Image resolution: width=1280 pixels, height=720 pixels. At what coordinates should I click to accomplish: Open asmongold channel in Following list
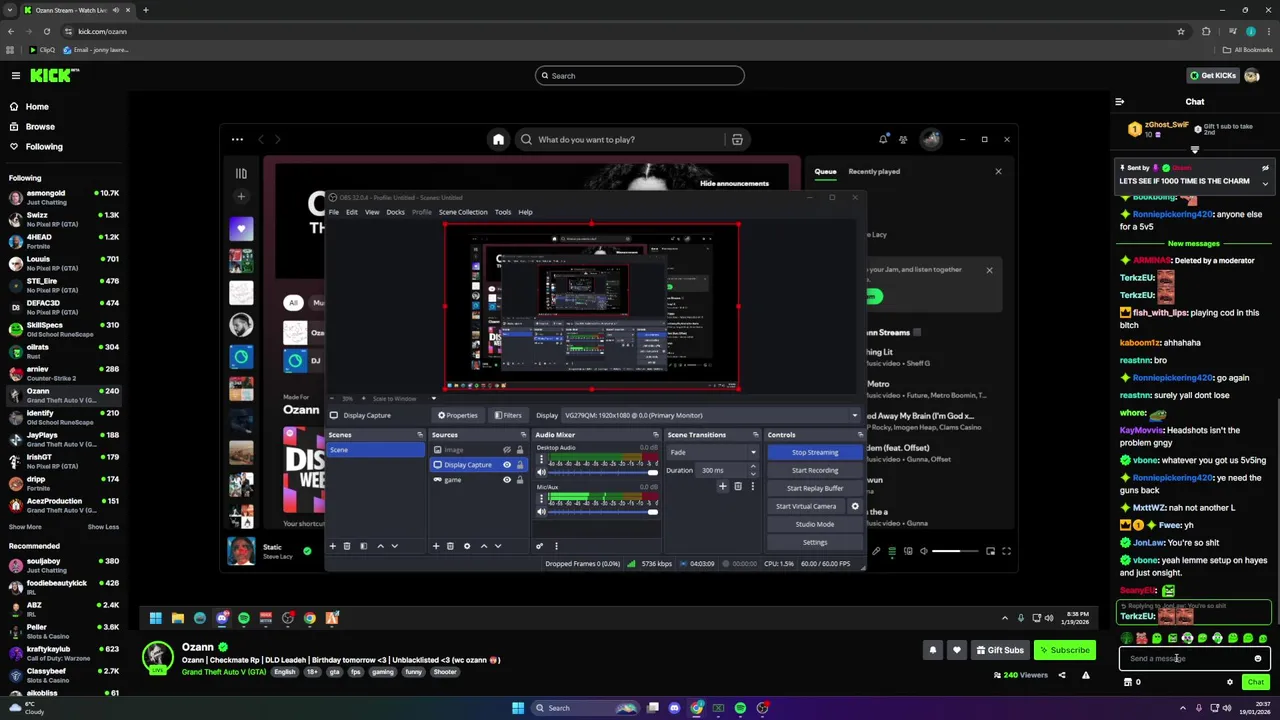pyautogui.click(x=64, y=197)
